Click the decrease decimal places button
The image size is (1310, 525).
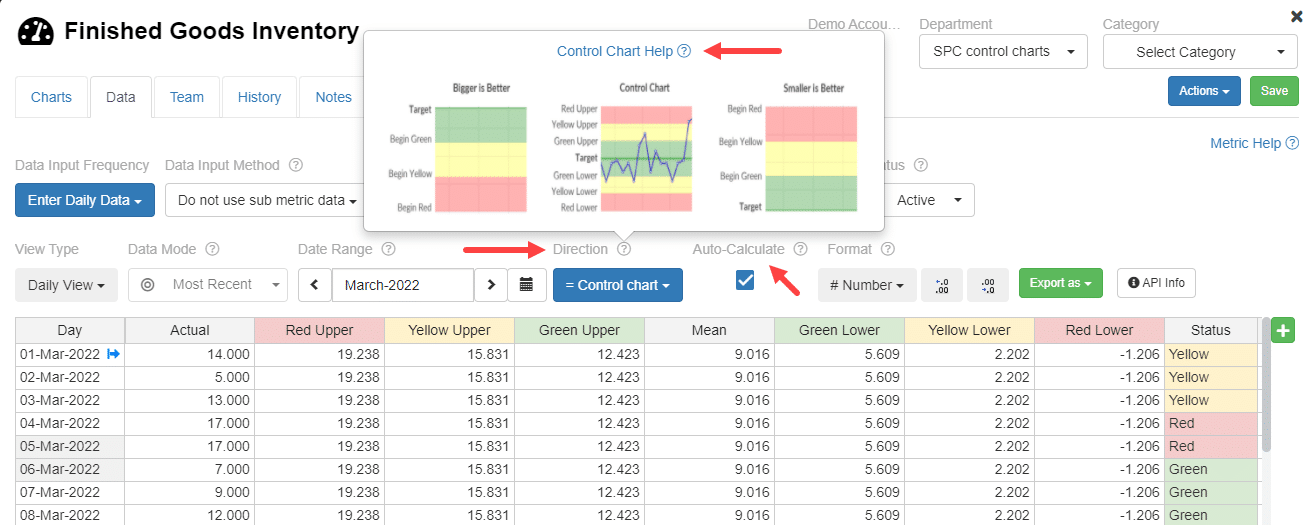988,285
